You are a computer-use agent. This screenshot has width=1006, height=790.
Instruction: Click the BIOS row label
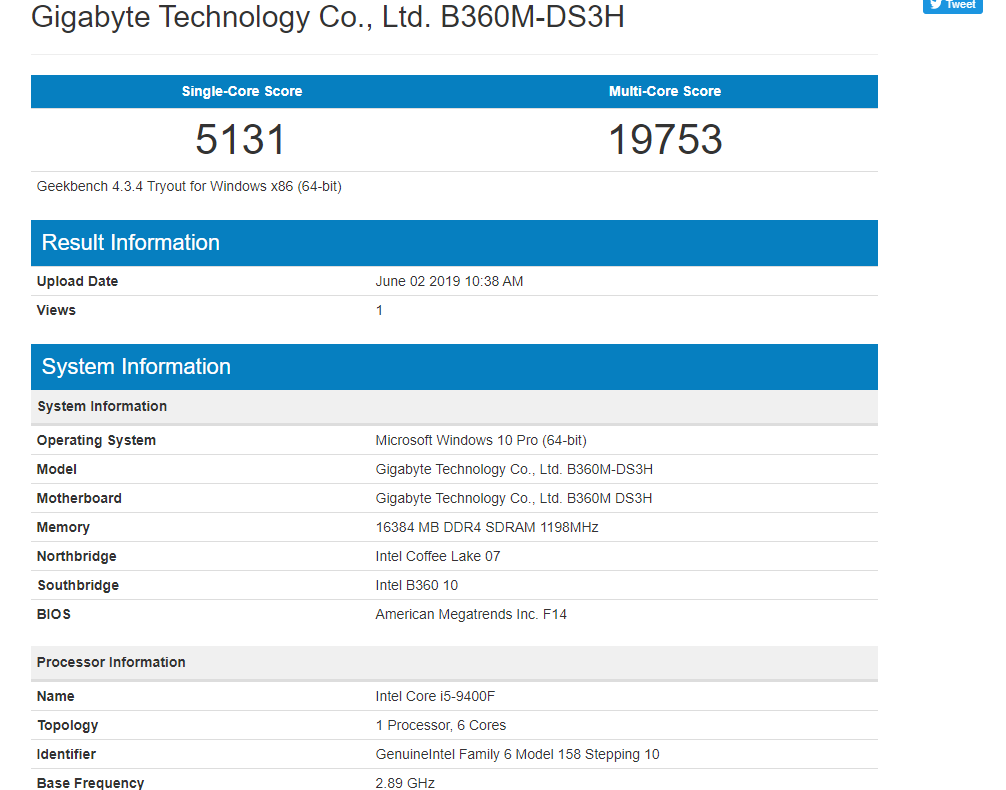pos(53,614)
